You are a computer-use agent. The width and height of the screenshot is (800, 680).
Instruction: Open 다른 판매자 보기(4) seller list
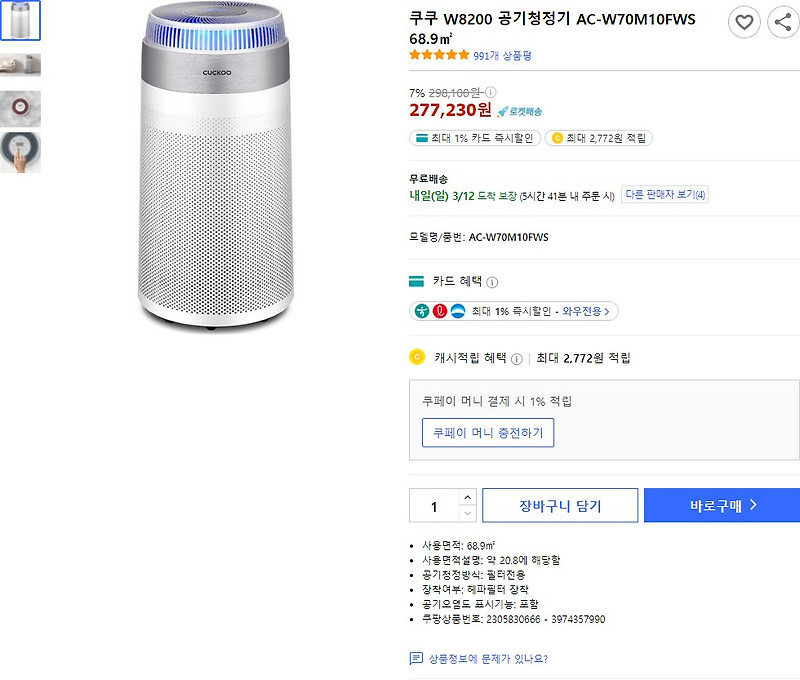pos(663,194)
